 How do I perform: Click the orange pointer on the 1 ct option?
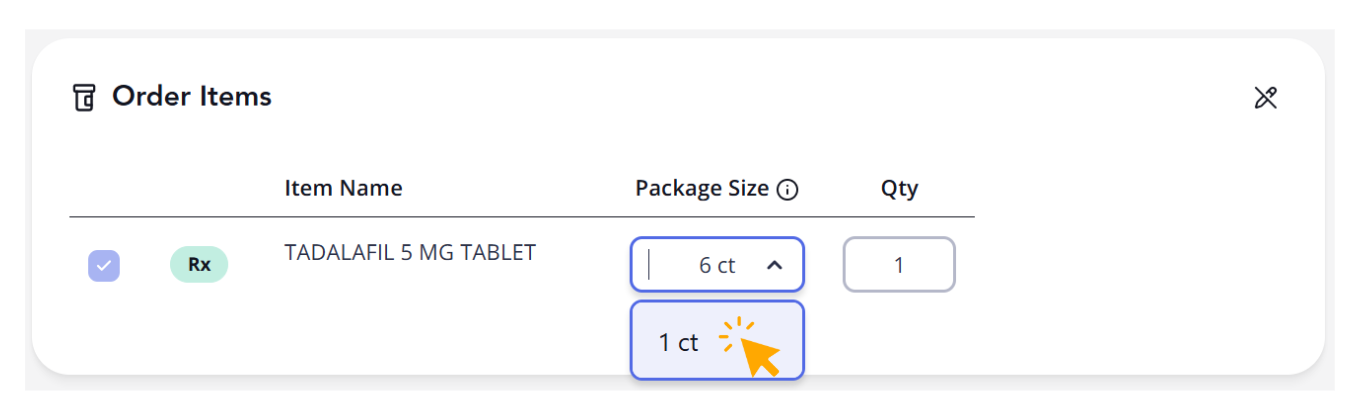click(760, 355)
